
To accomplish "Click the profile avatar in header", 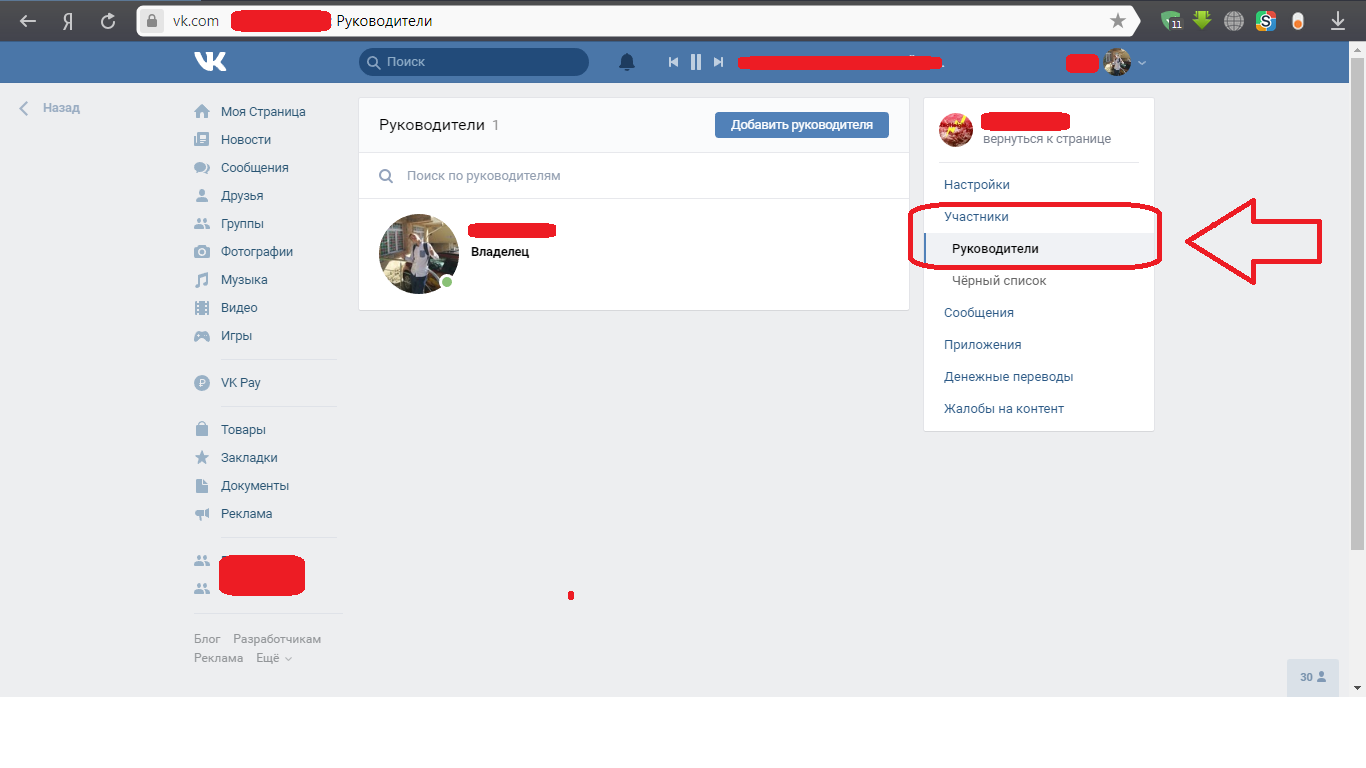I will (1117, 62).
